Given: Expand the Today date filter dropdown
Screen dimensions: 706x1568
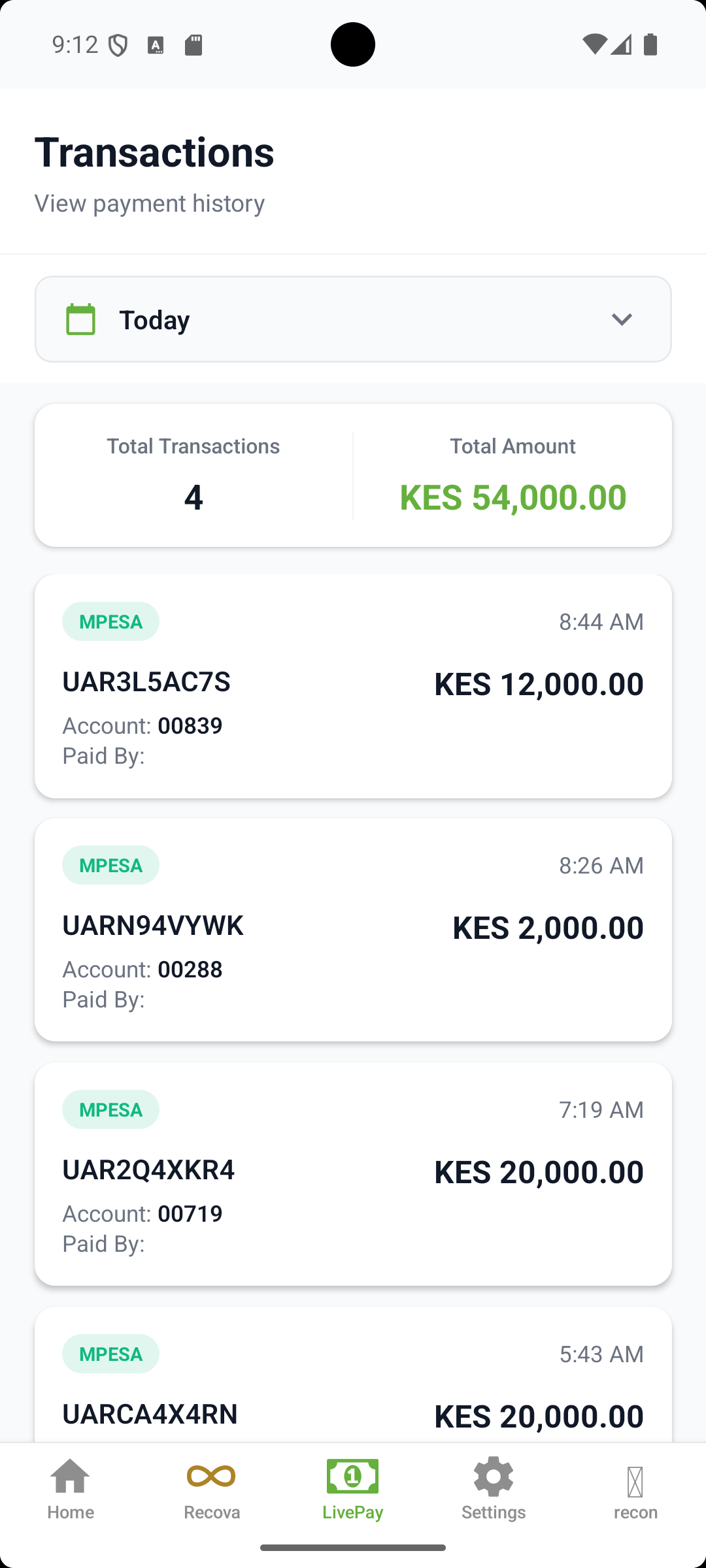Looking at the screenshot, I should click(353, 319).
